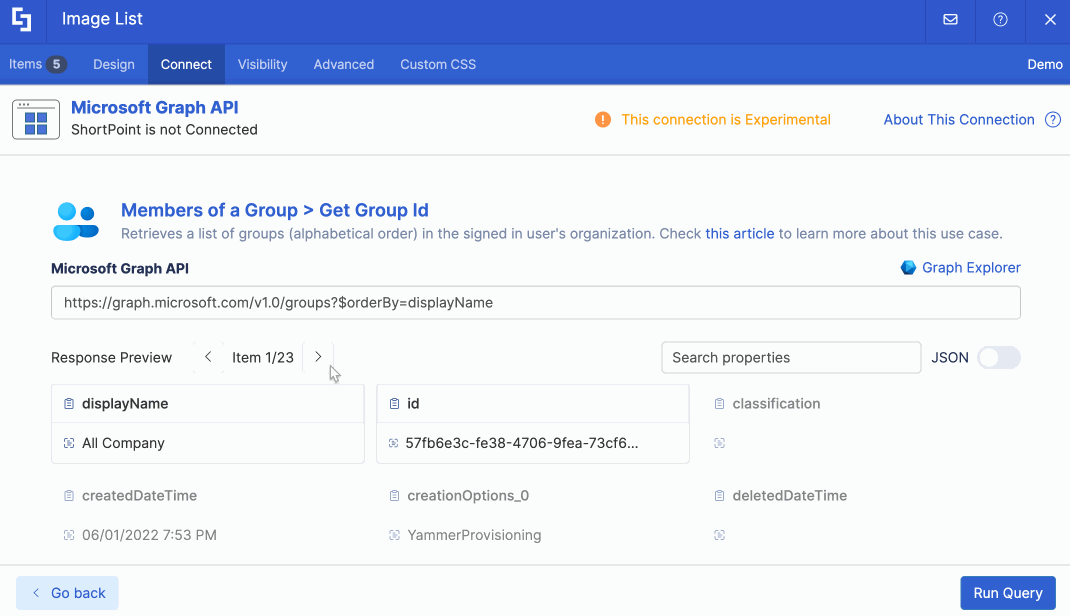This screenshot has height=616, width=1070.
Task: Toggle the JSON view switch
Action: click(x=998, y=357)
